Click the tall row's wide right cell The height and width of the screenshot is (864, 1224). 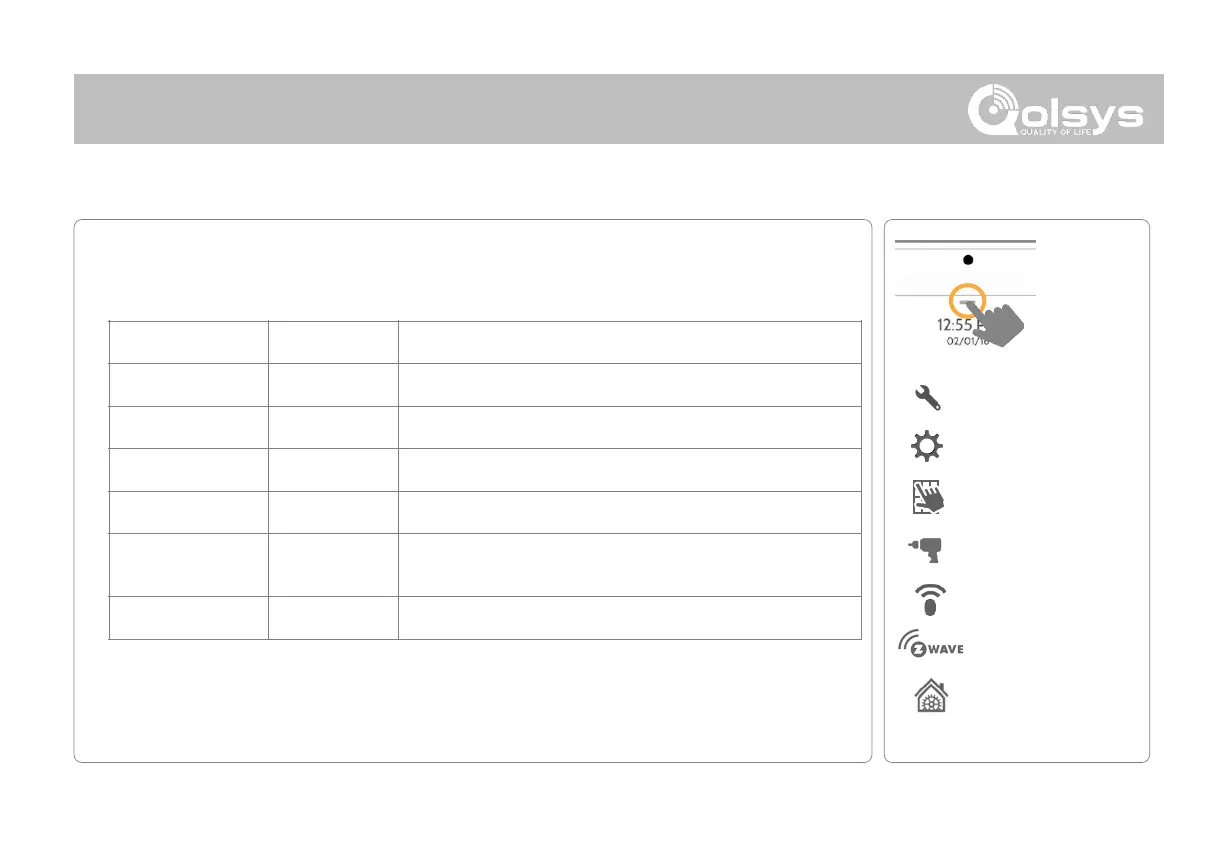tap(629, 565)
